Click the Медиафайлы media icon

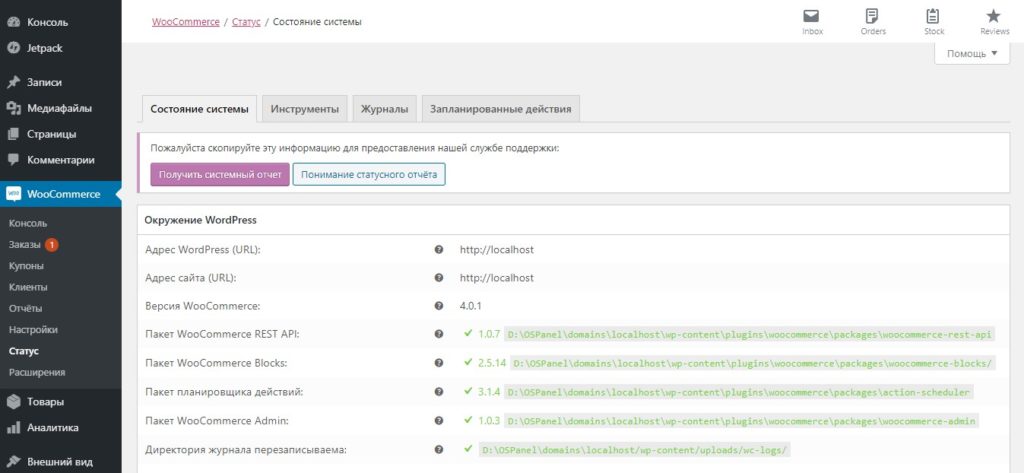click(13, 108)
